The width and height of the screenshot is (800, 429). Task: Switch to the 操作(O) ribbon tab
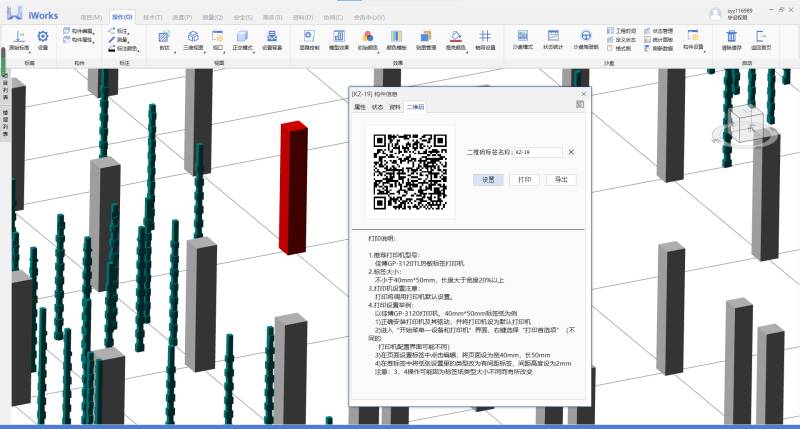click(x=122, y=17)
